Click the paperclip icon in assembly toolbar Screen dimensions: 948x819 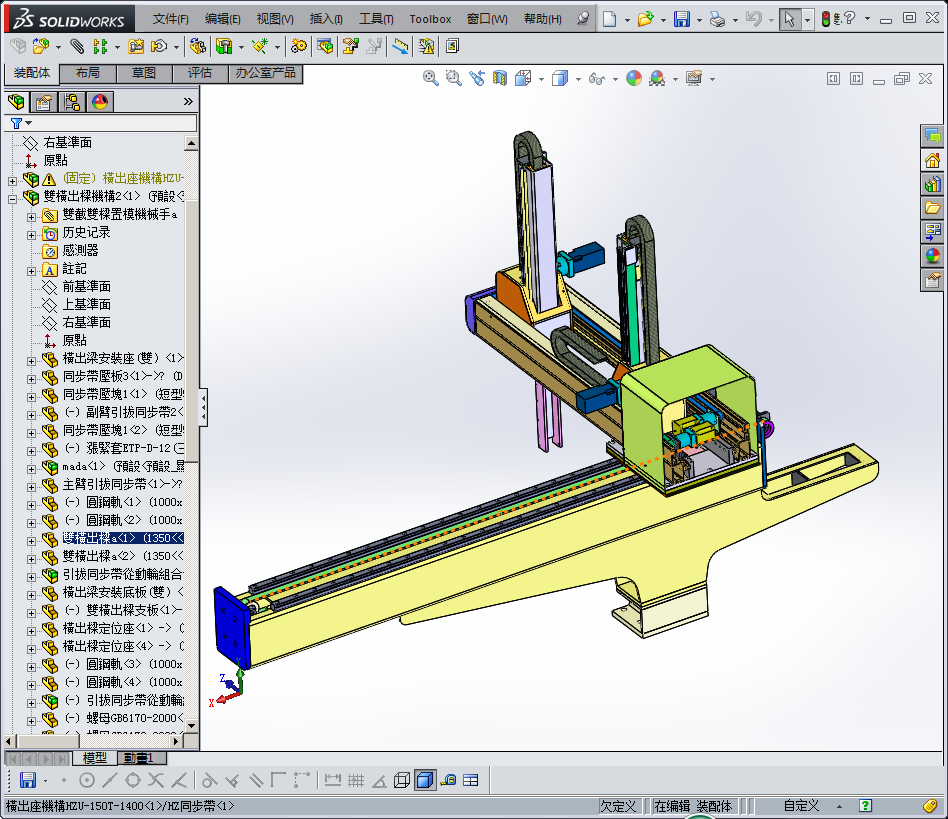point(77,46)
